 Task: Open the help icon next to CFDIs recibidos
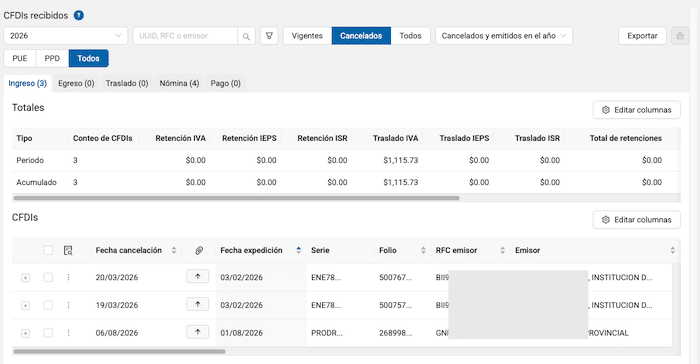(x=79, y=15)
